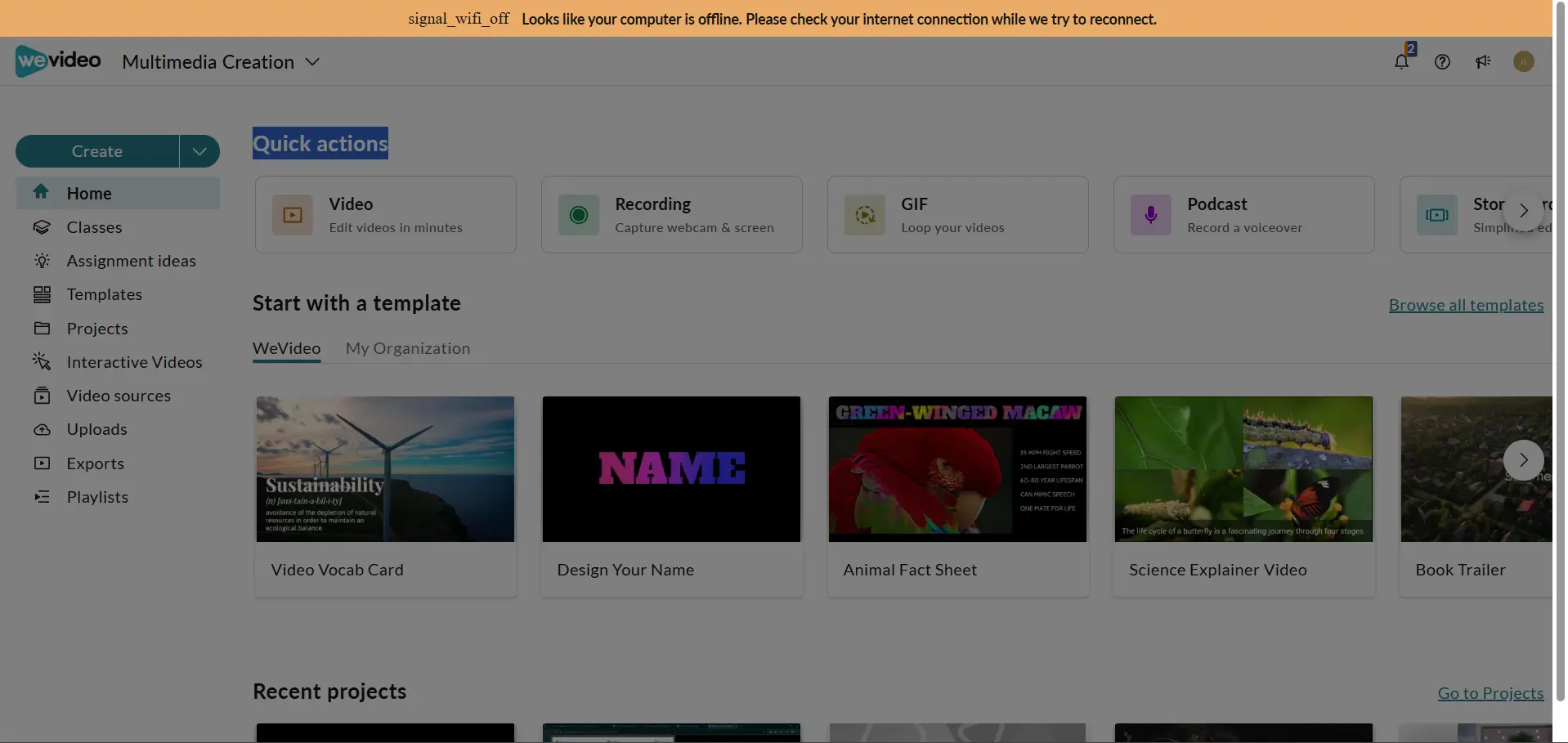Open the Animal Fact Sheet template thumbnail
1568x743 pixels.
957,469
